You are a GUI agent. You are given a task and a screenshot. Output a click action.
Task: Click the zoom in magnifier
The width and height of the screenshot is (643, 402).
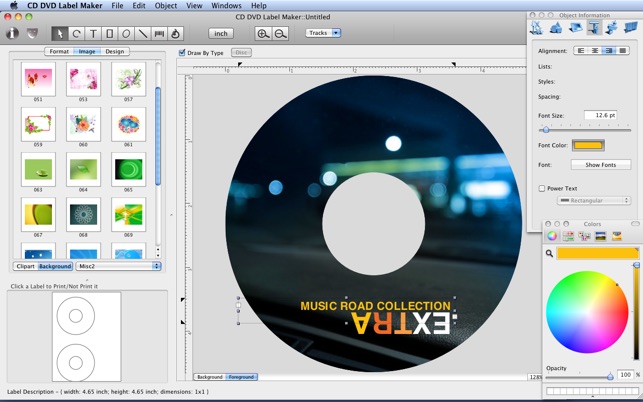pos(263,34)
